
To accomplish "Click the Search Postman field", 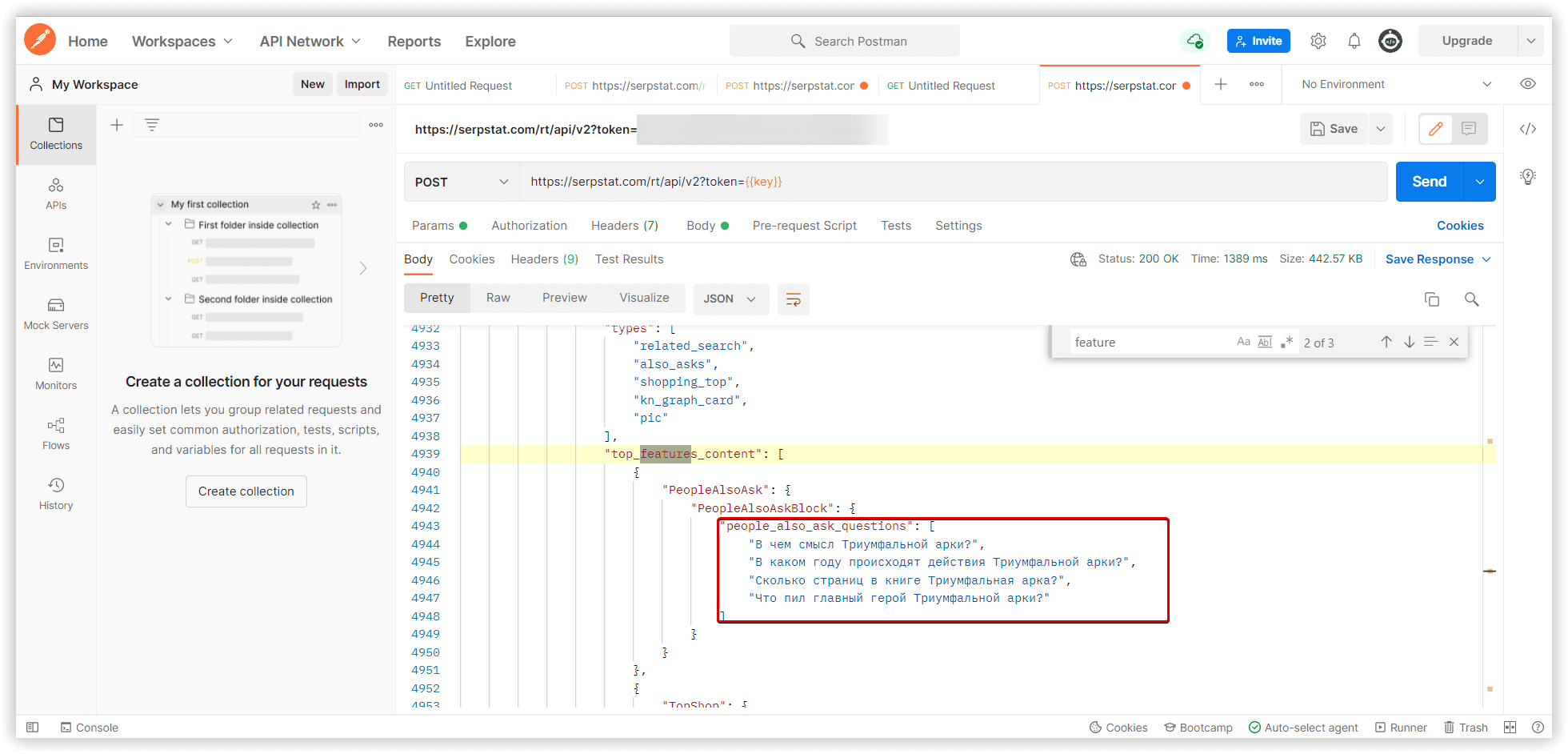I will (845, 41).
